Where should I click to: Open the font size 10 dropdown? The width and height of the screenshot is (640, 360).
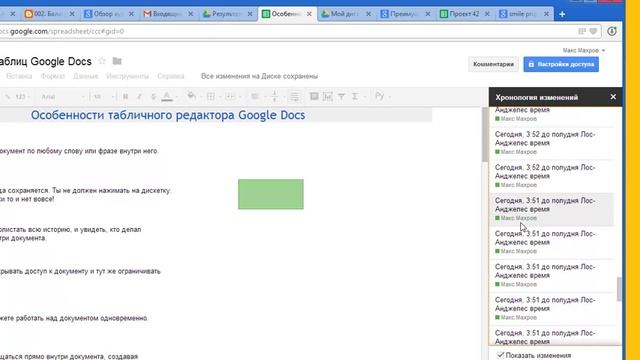[x=103, y=97]
